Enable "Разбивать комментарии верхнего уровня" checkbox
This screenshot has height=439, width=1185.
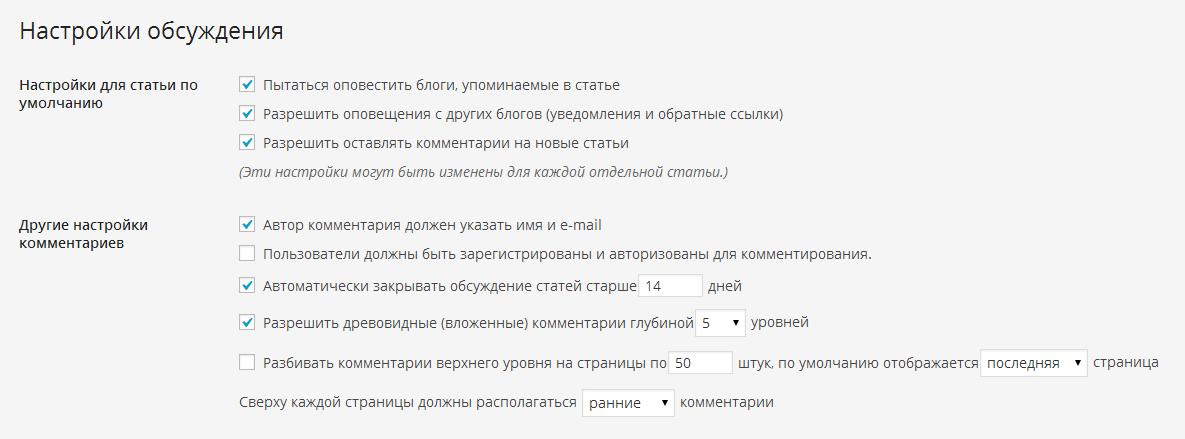(247, 363)
